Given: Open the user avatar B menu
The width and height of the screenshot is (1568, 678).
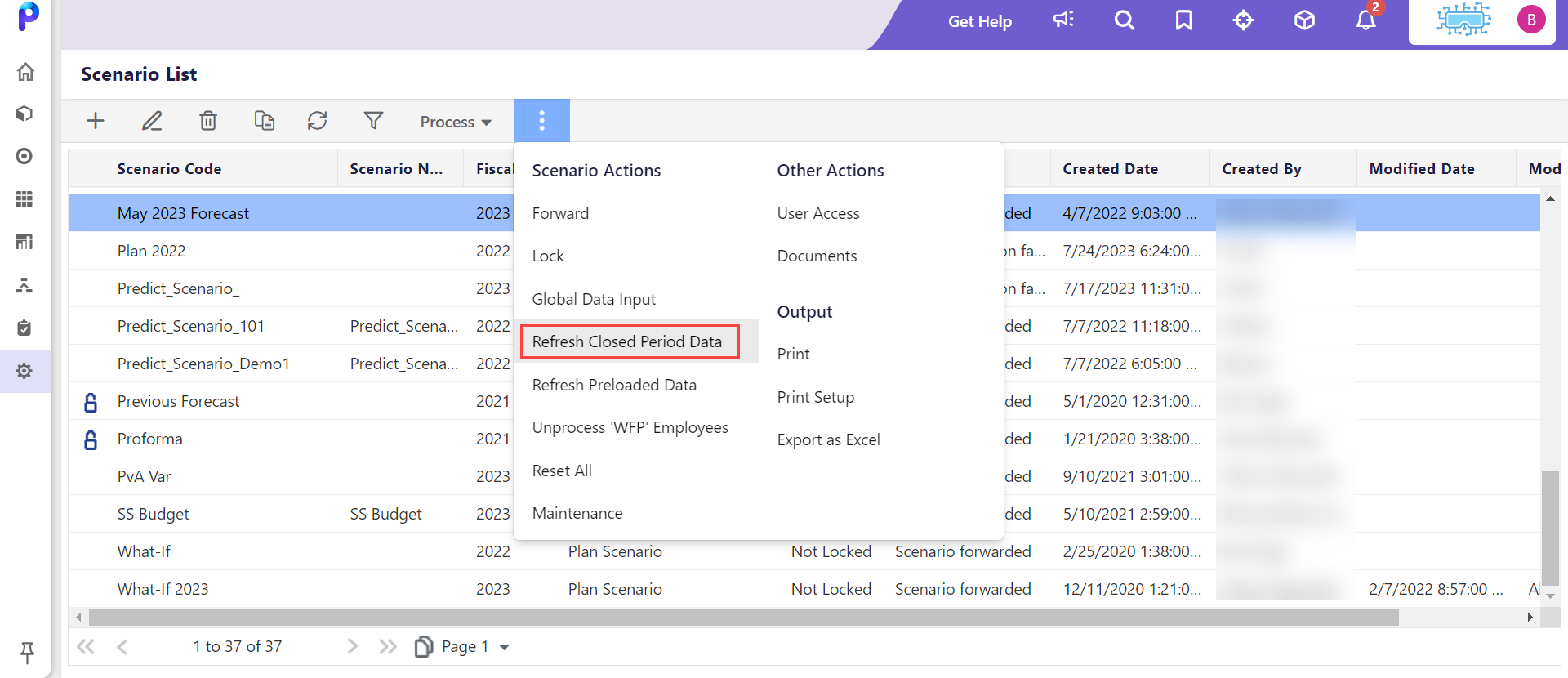Looking at the screenshot, I should pyautogui.click(x=1531, y=20).
